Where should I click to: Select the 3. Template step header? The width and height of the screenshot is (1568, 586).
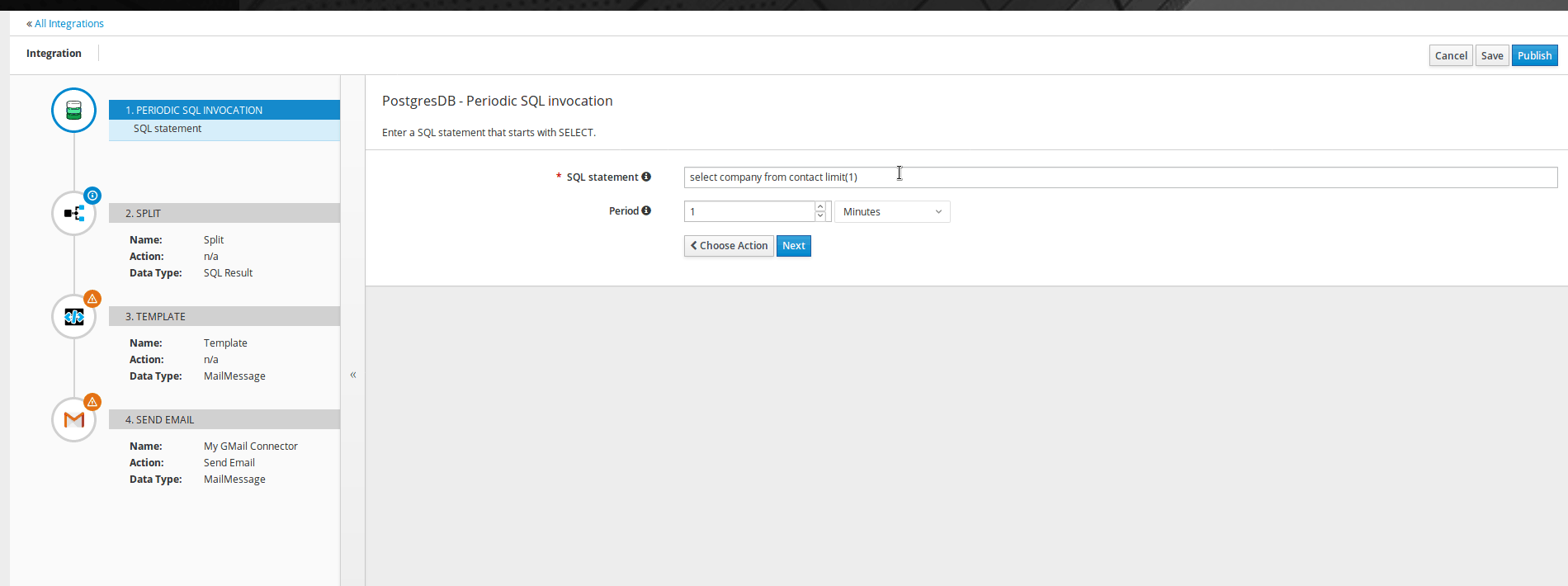224,316
